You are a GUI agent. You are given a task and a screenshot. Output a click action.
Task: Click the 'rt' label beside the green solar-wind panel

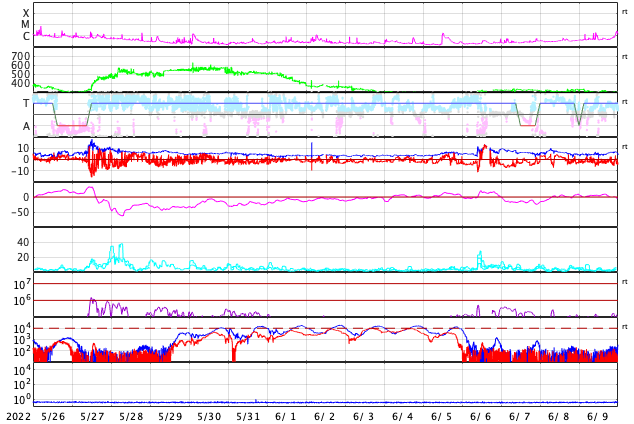624,57
